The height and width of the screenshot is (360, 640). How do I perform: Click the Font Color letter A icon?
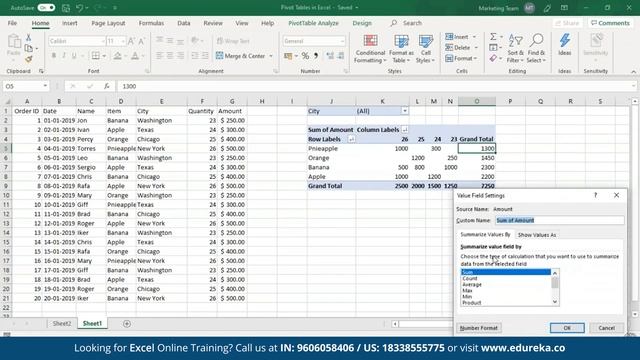click(x=135, y=56)
